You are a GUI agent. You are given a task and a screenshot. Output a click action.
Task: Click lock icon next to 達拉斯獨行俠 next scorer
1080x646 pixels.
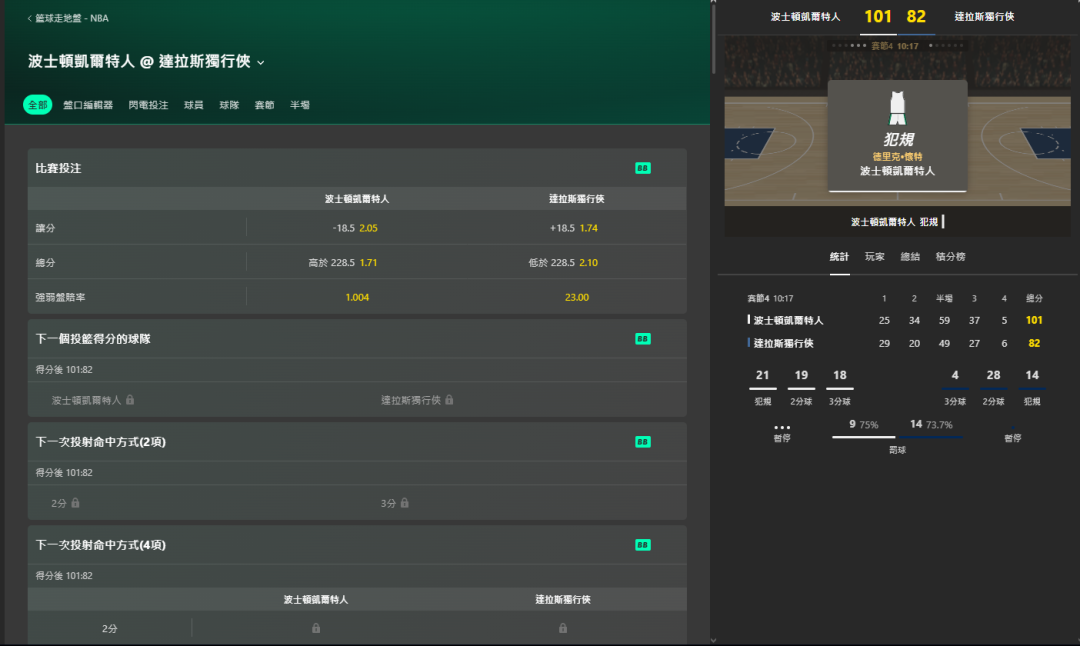coord(449,399)
